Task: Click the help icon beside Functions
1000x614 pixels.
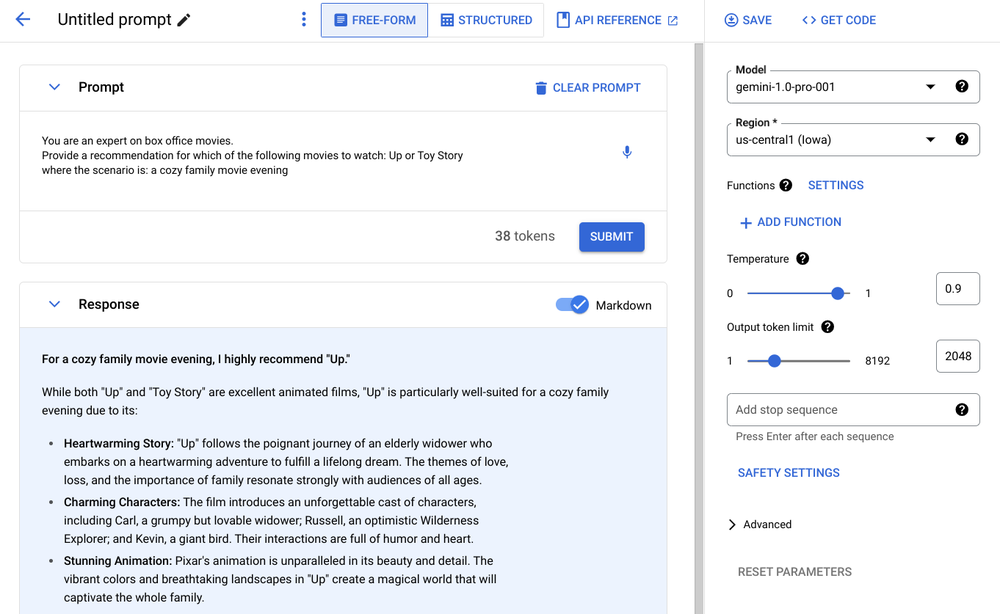Action: [786, 185]
